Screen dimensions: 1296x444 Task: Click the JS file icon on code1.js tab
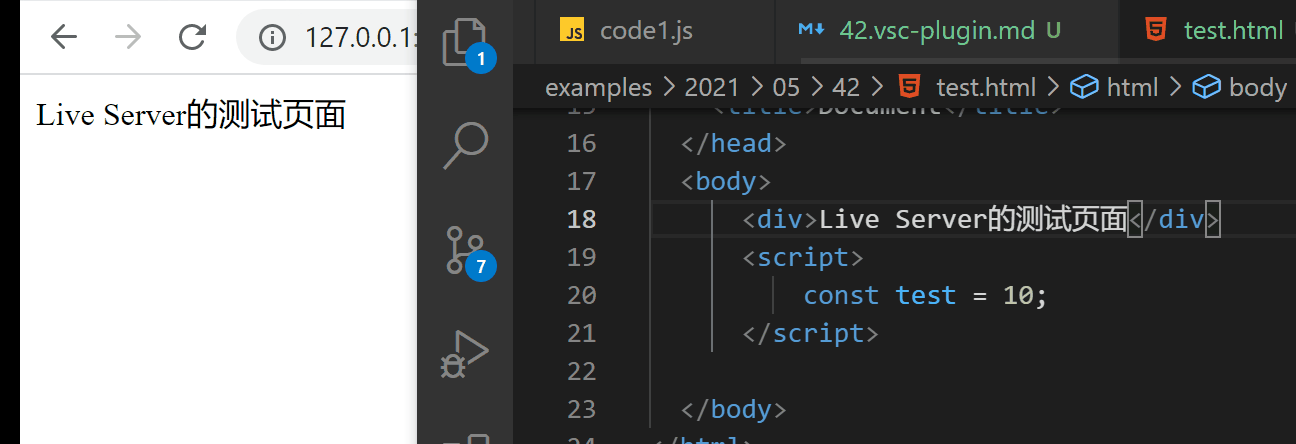pos(572,31)
